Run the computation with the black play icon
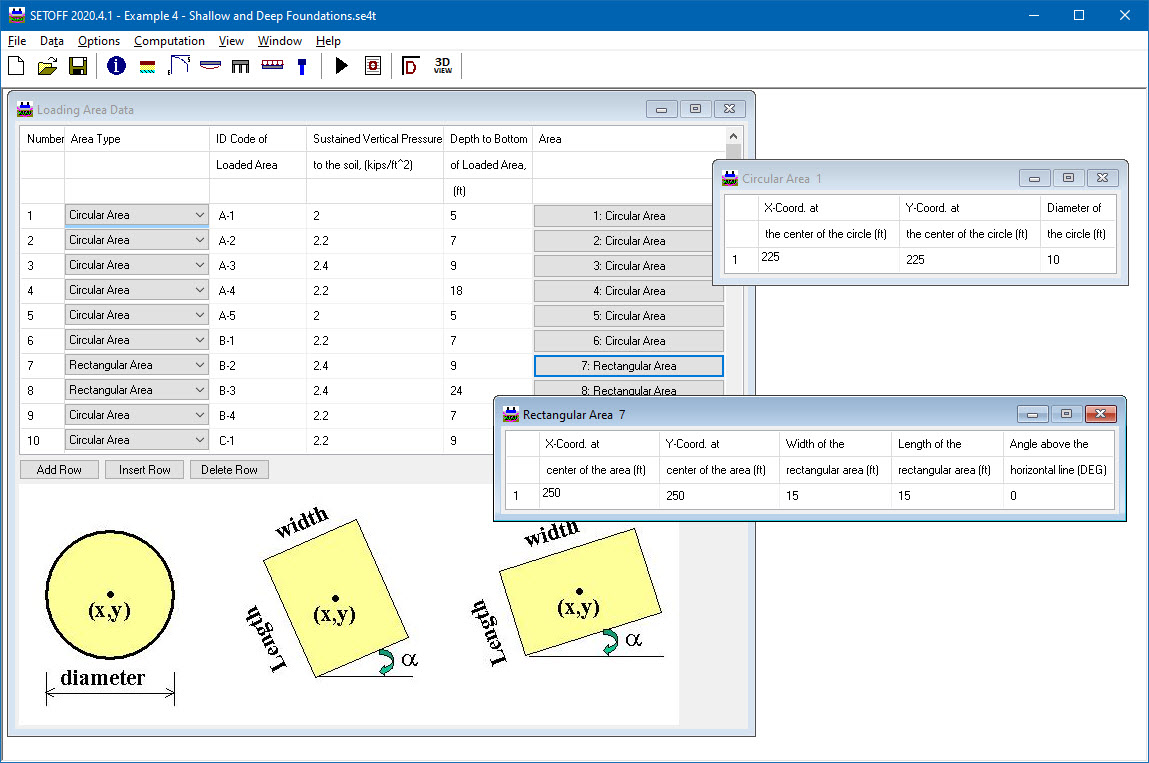Viewport: 1149px width, 763px height. (x=342, y=67)
